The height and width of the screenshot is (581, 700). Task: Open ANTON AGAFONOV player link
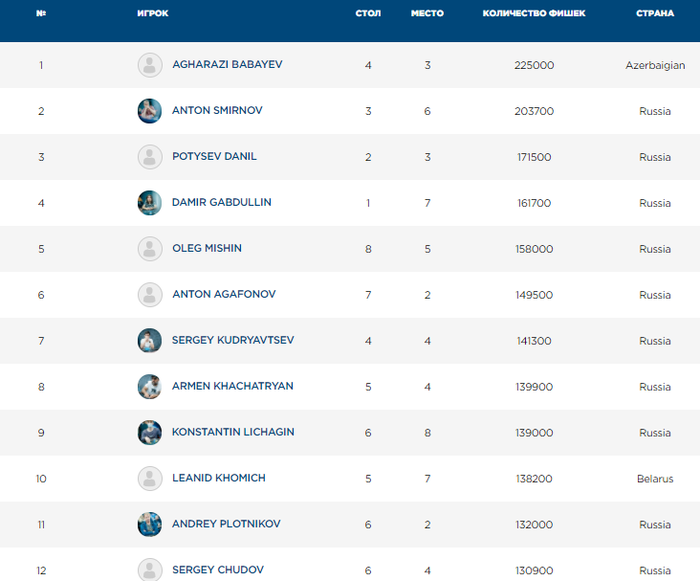click(224, 294)
